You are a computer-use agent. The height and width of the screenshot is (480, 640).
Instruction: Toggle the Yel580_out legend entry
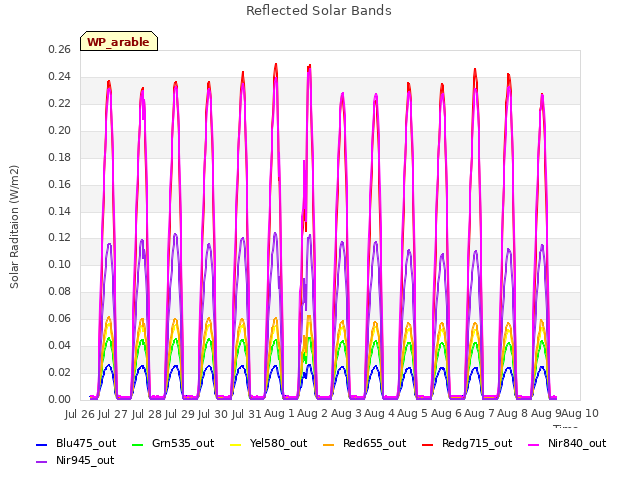point(269,443)
